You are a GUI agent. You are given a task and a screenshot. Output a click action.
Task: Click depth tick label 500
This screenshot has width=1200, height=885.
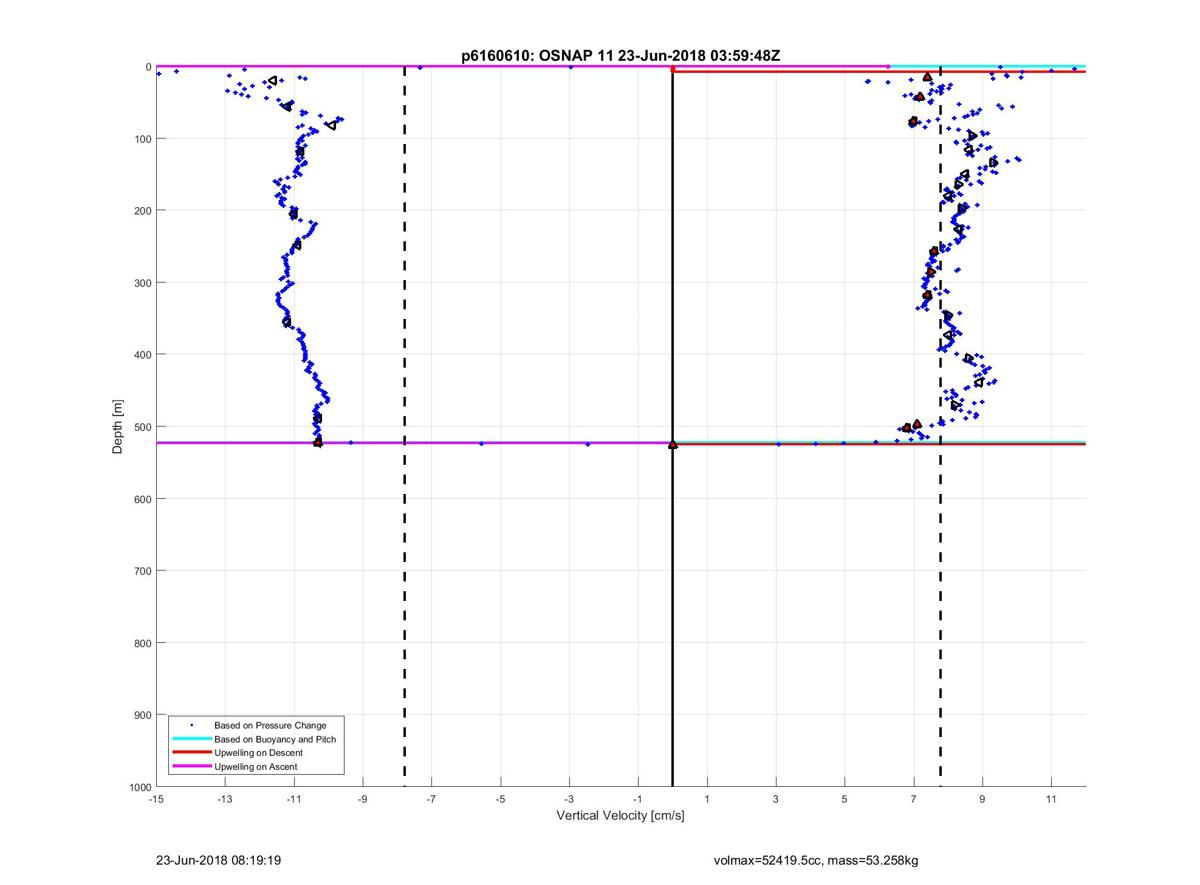click(x=142, y=426)
